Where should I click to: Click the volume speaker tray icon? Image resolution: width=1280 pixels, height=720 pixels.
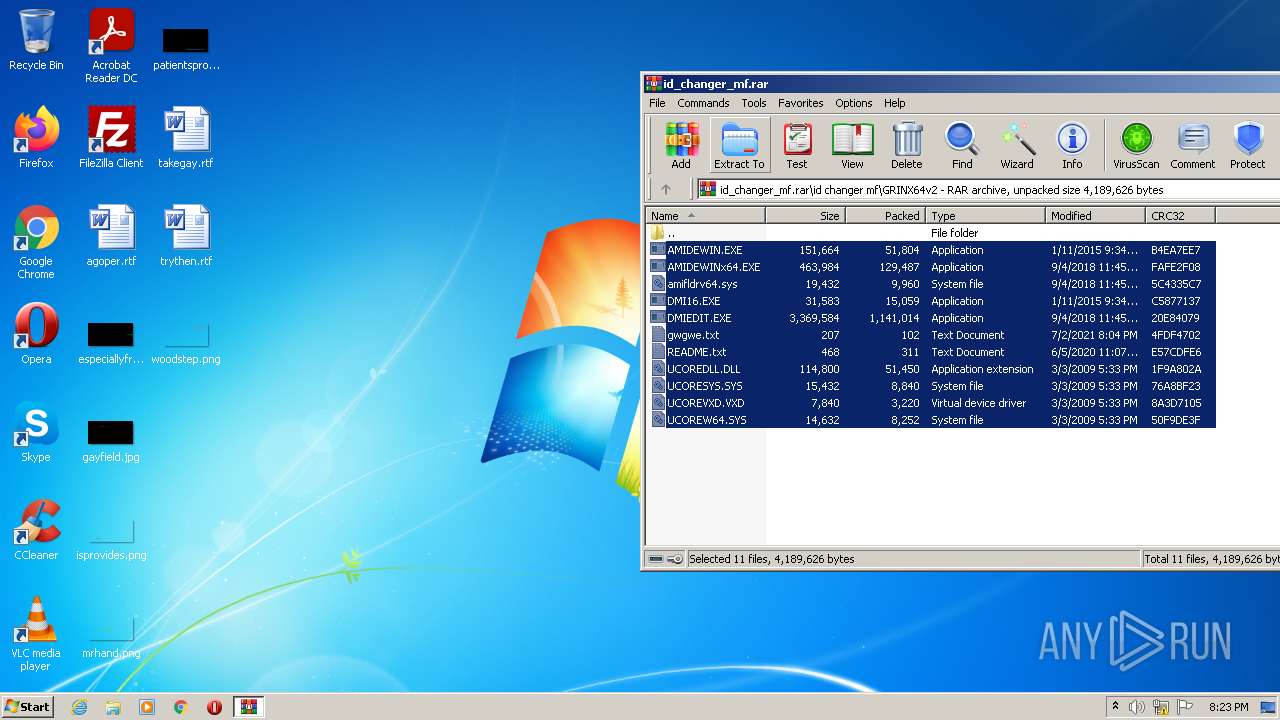(1137, 707)
